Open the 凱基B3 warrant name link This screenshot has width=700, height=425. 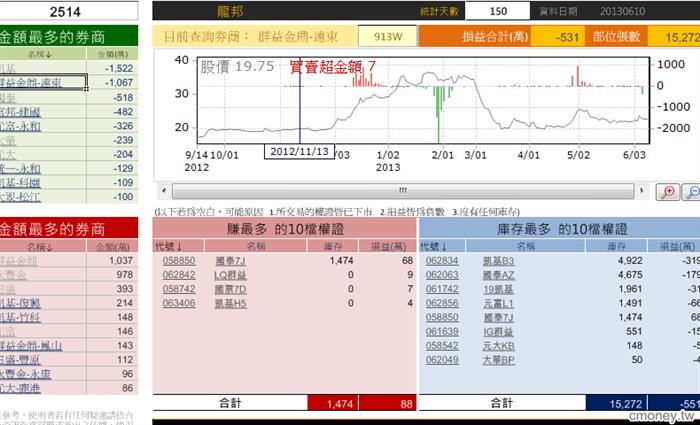[499, 261]
